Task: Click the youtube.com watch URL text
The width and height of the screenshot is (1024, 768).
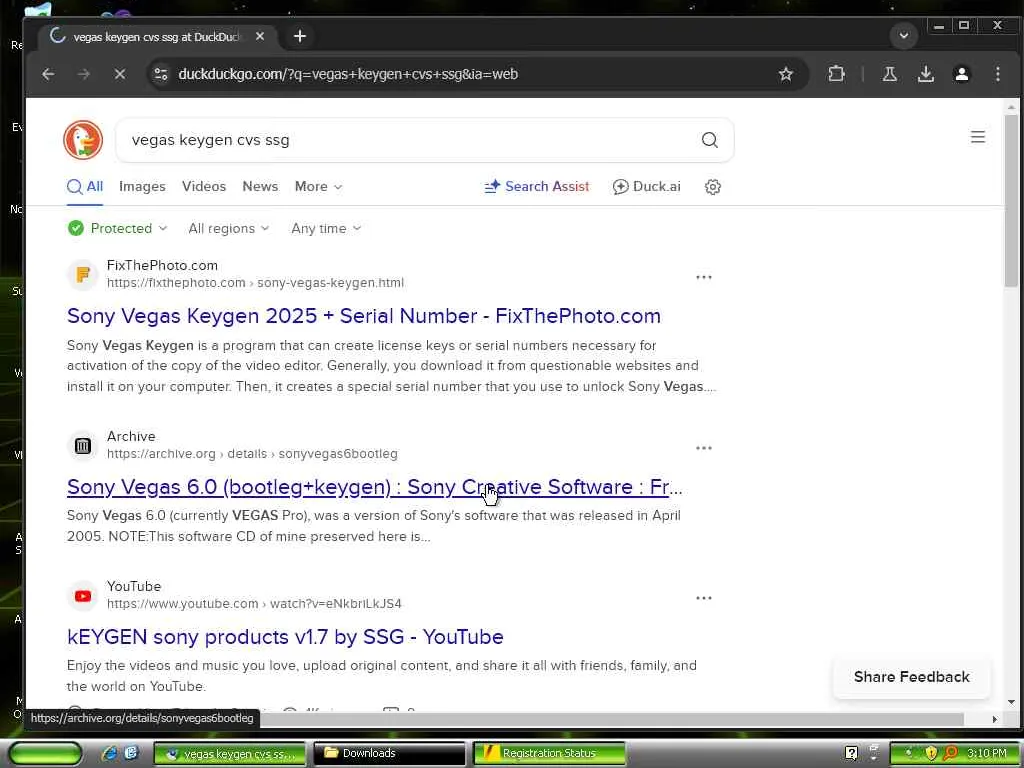Action: tap(254, 604)
